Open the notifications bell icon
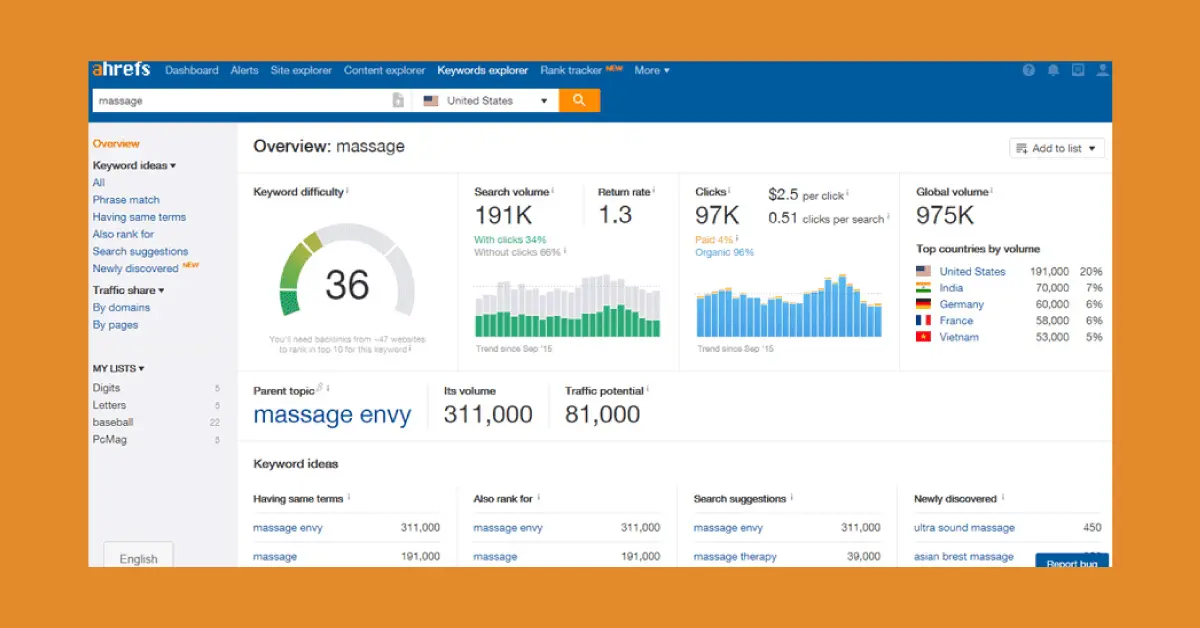This screenshot has width=1200, height=628. coord(1053,70)
